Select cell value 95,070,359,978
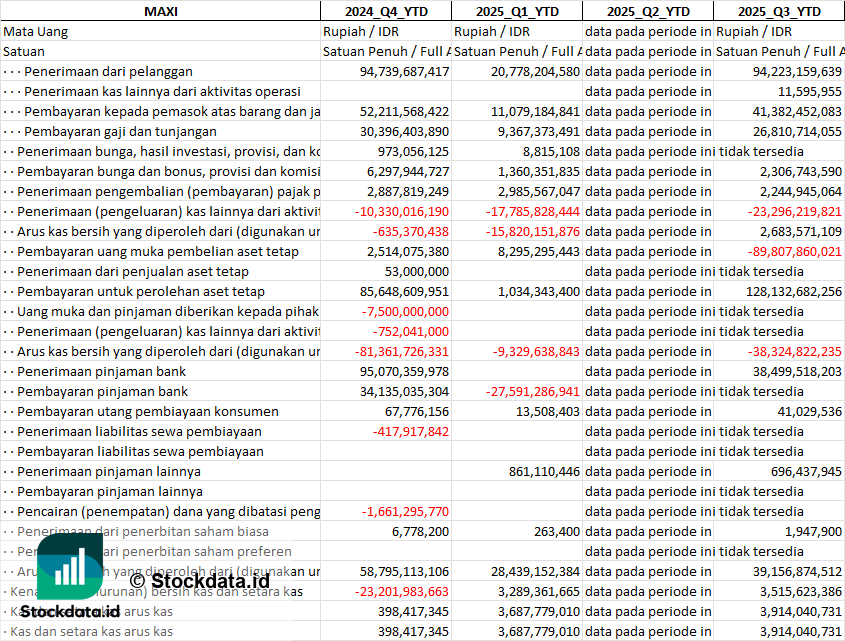 404,370
